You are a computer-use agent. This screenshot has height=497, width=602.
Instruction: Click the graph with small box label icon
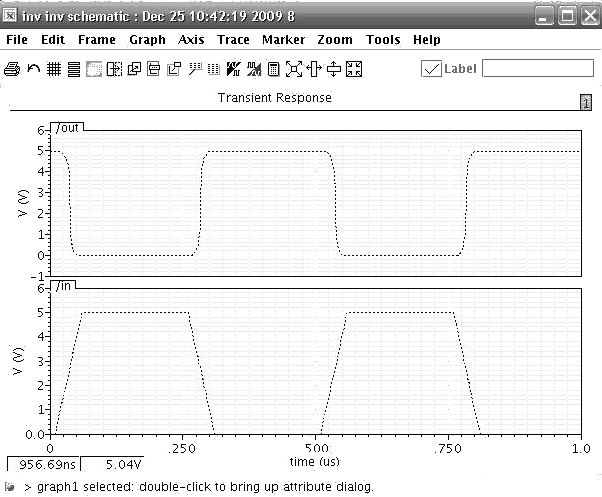click(x=174, y=69)
